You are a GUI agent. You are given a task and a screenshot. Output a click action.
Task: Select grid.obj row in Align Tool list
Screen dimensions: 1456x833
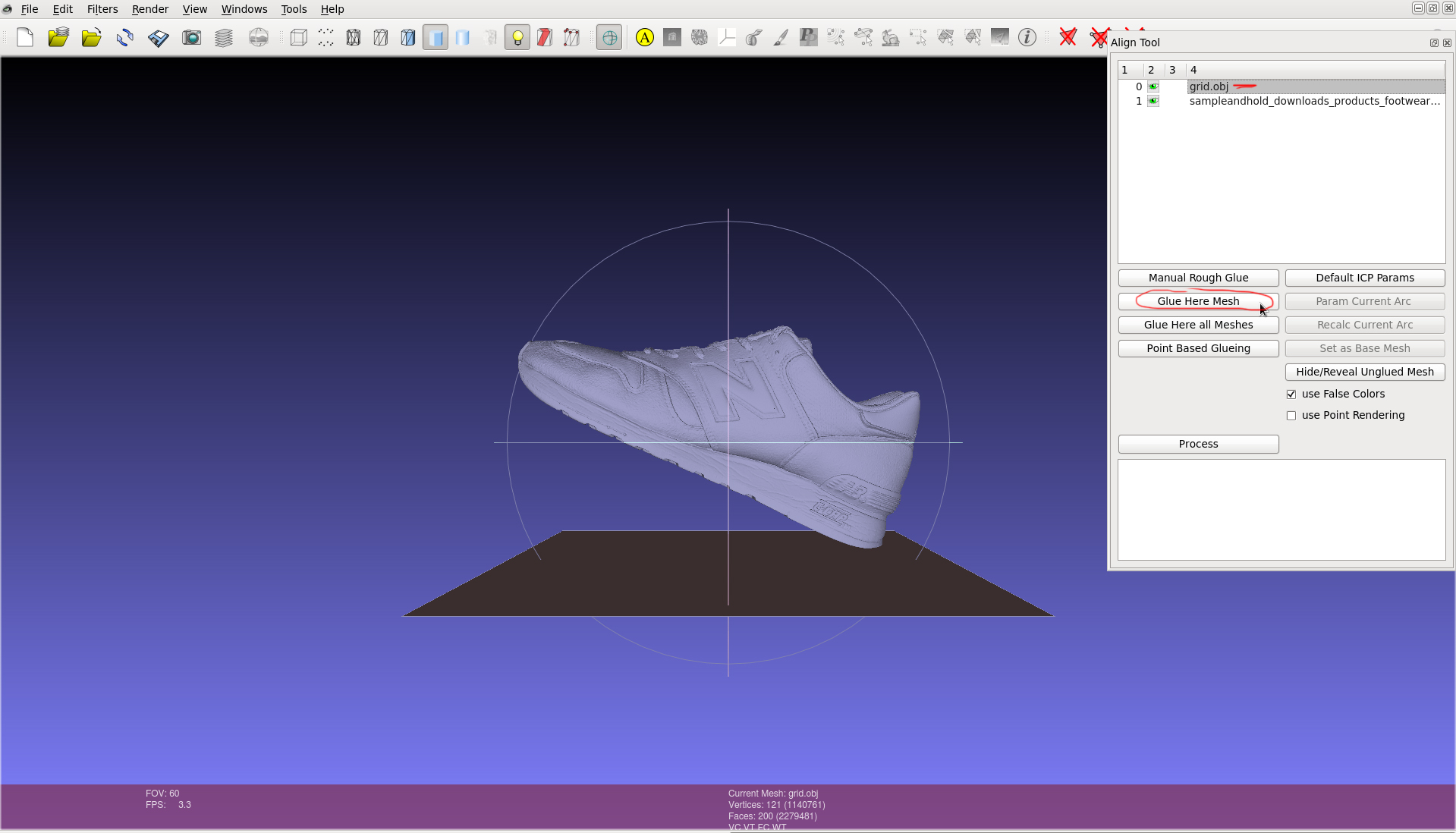(1281, 86)
